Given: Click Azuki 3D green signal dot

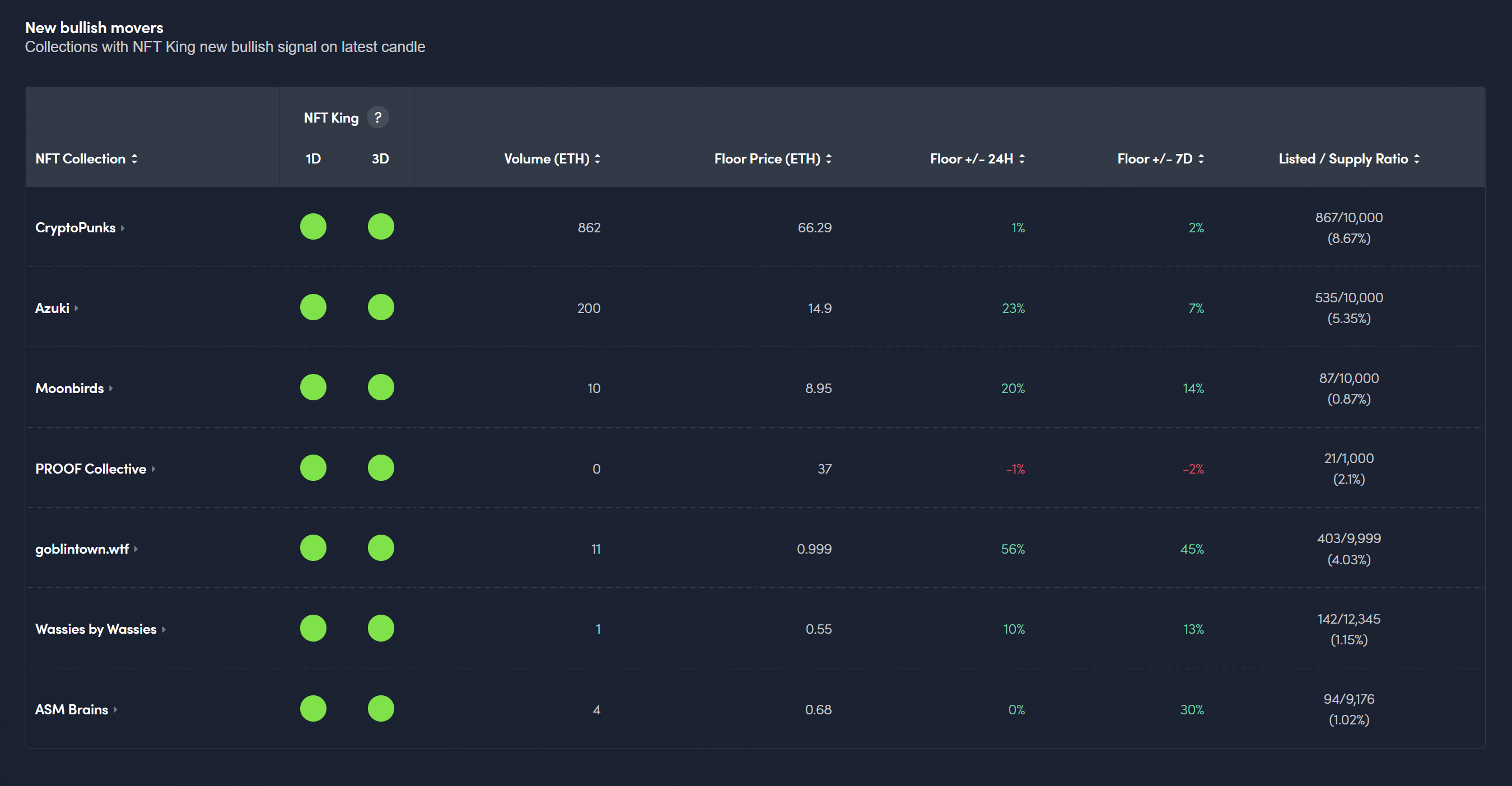Looking at the screenshot, I should [x=380, y=307].
